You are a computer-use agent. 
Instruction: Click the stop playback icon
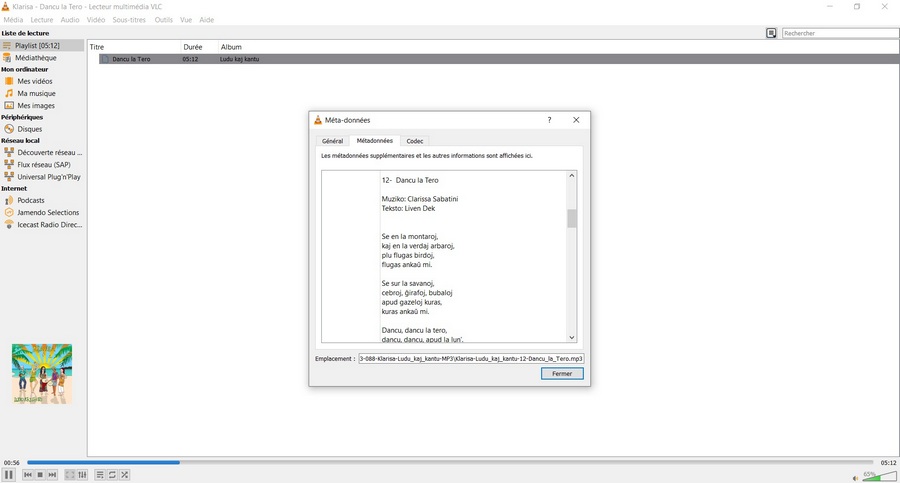click(x=40, y=475)
